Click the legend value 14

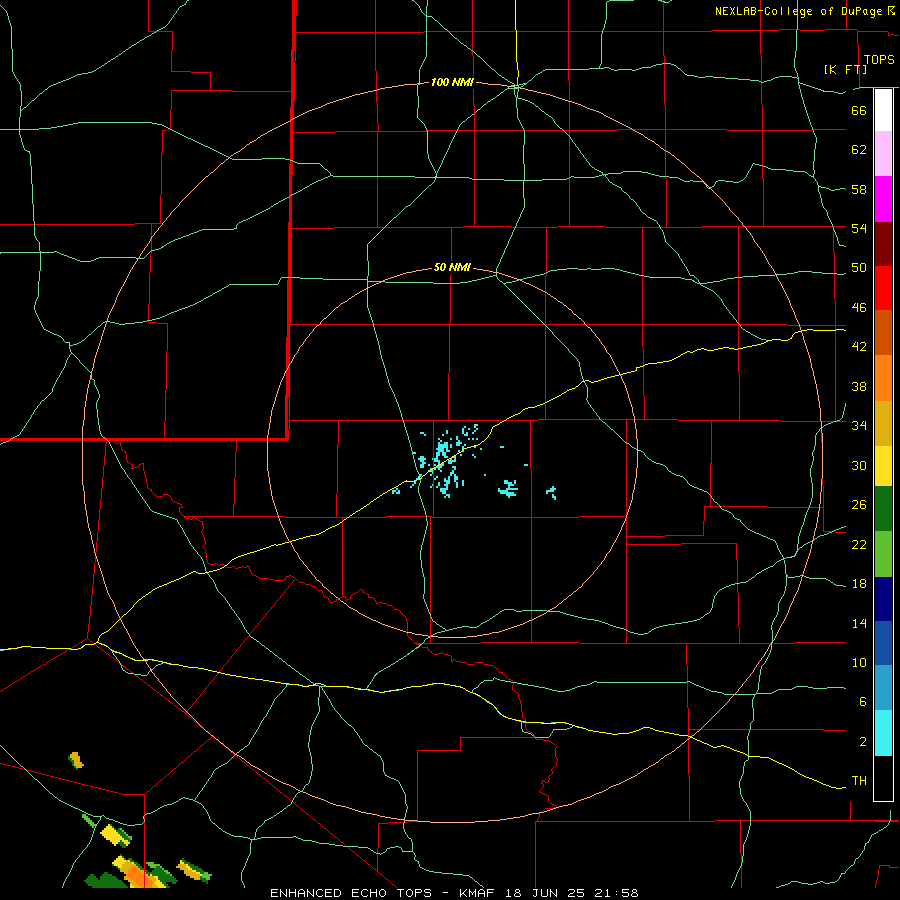[x=859, y=623]
